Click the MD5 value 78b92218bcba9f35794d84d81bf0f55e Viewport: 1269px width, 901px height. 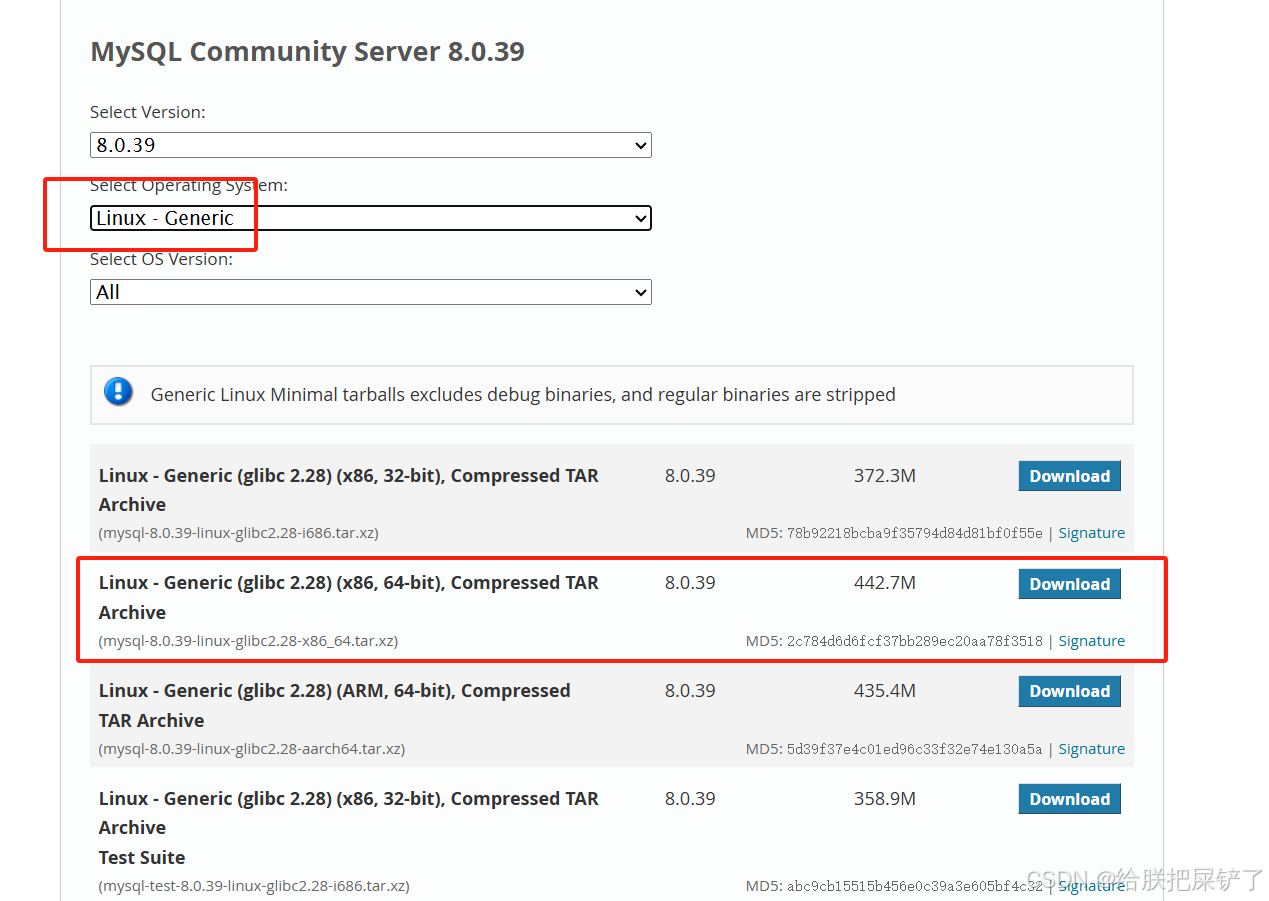coord(915,533)
